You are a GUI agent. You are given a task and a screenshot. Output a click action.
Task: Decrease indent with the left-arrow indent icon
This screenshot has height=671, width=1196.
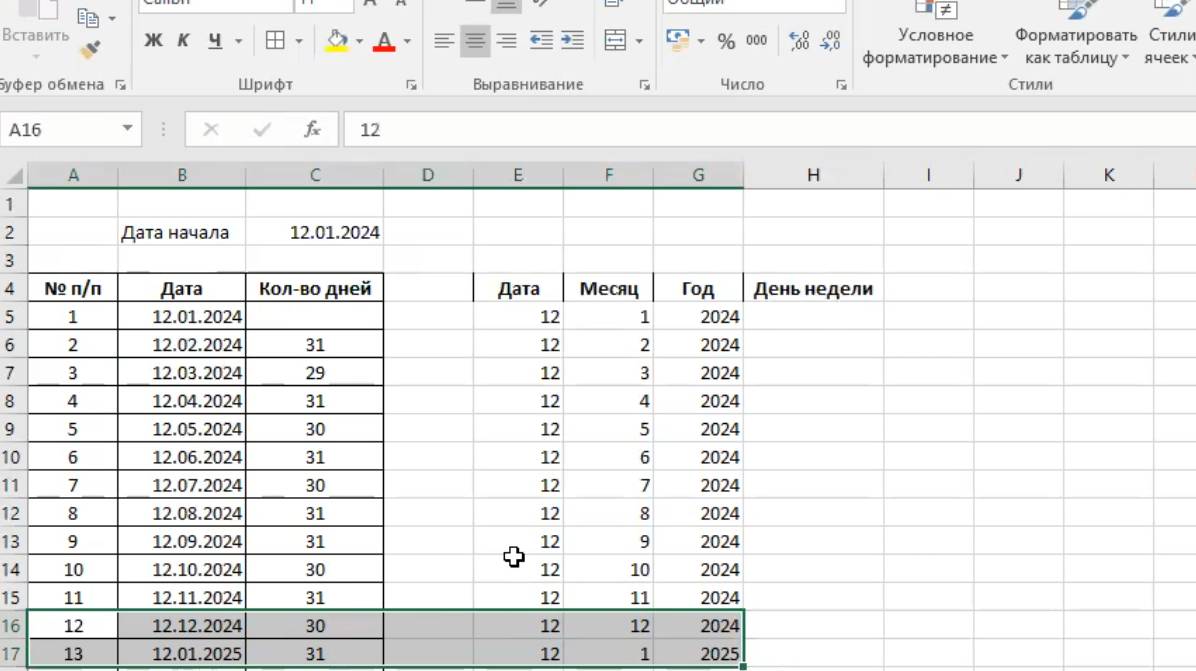tap(541, 40)
